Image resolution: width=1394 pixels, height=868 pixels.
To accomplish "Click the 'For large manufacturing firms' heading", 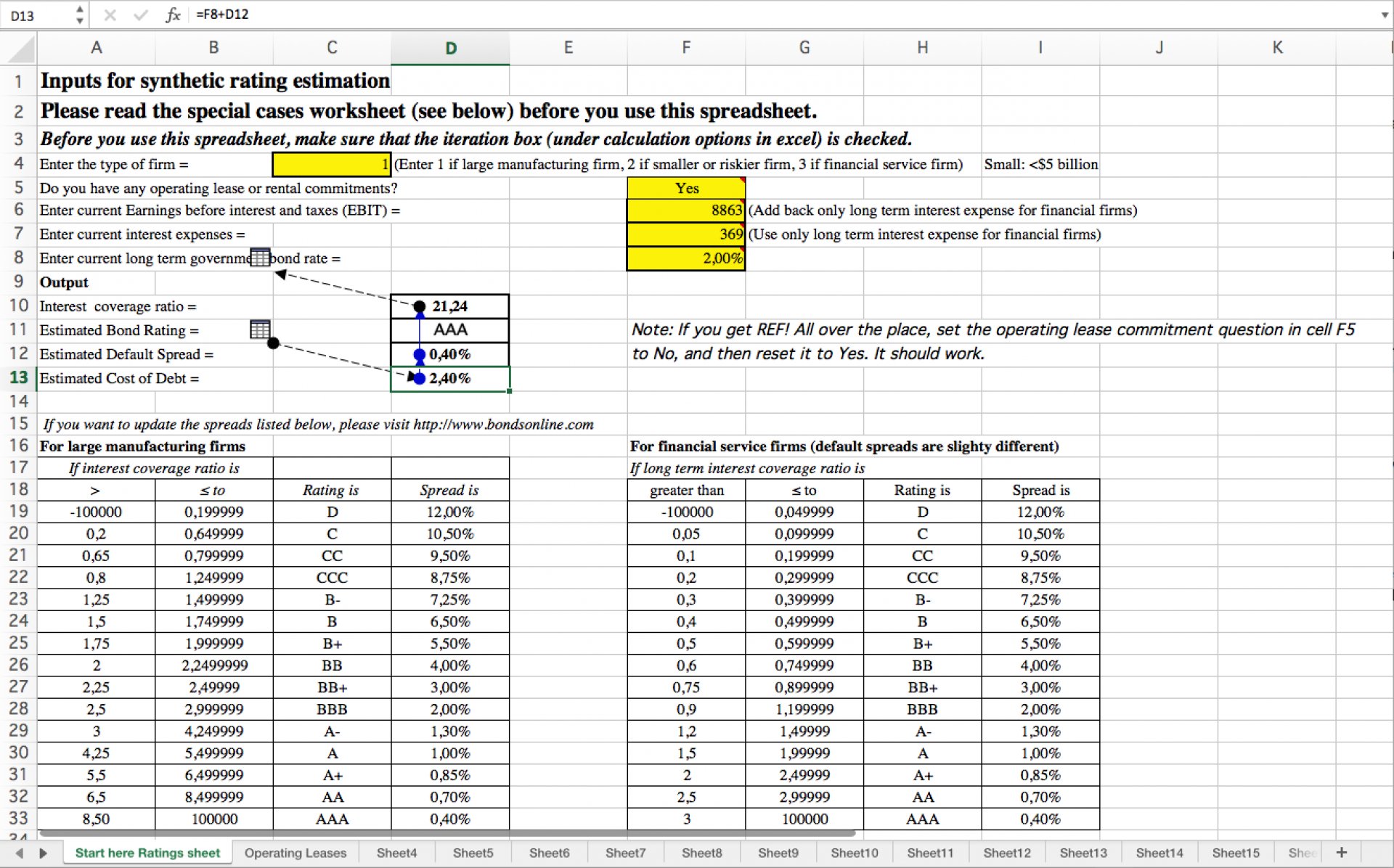I will pos(142,446).
